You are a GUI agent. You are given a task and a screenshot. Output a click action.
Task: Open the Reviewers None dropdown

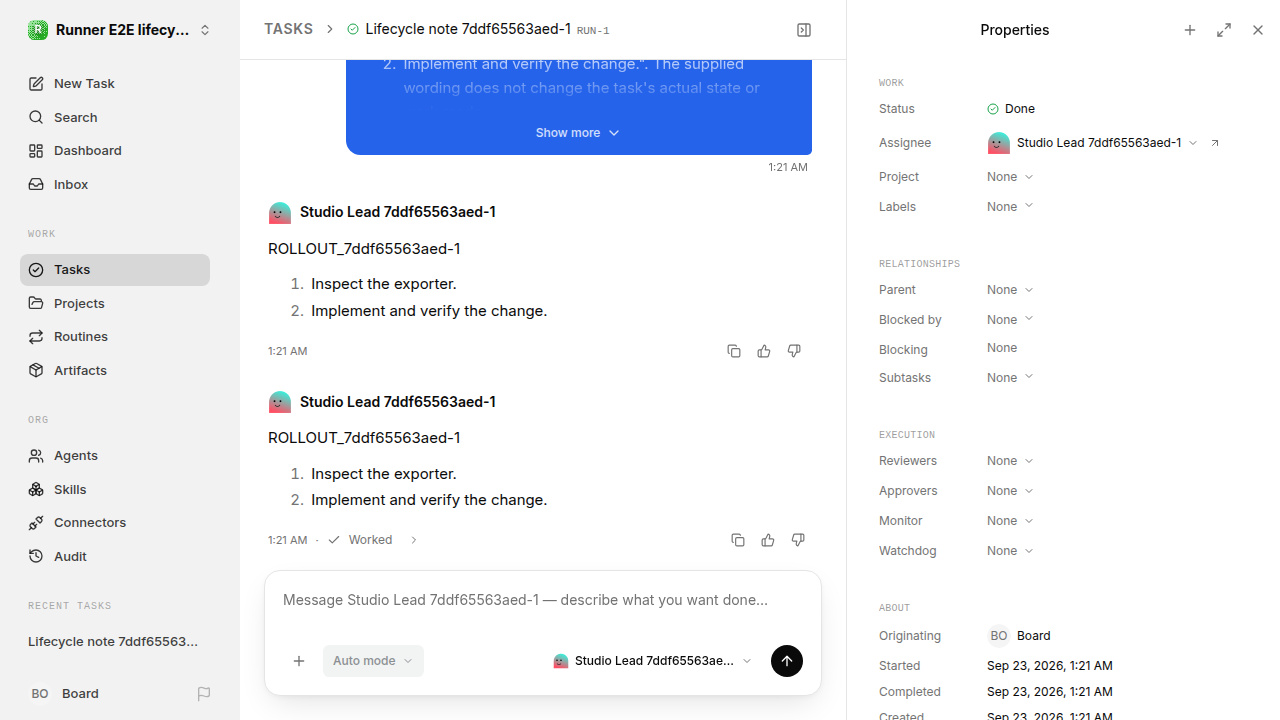[x=1010, y=461]
